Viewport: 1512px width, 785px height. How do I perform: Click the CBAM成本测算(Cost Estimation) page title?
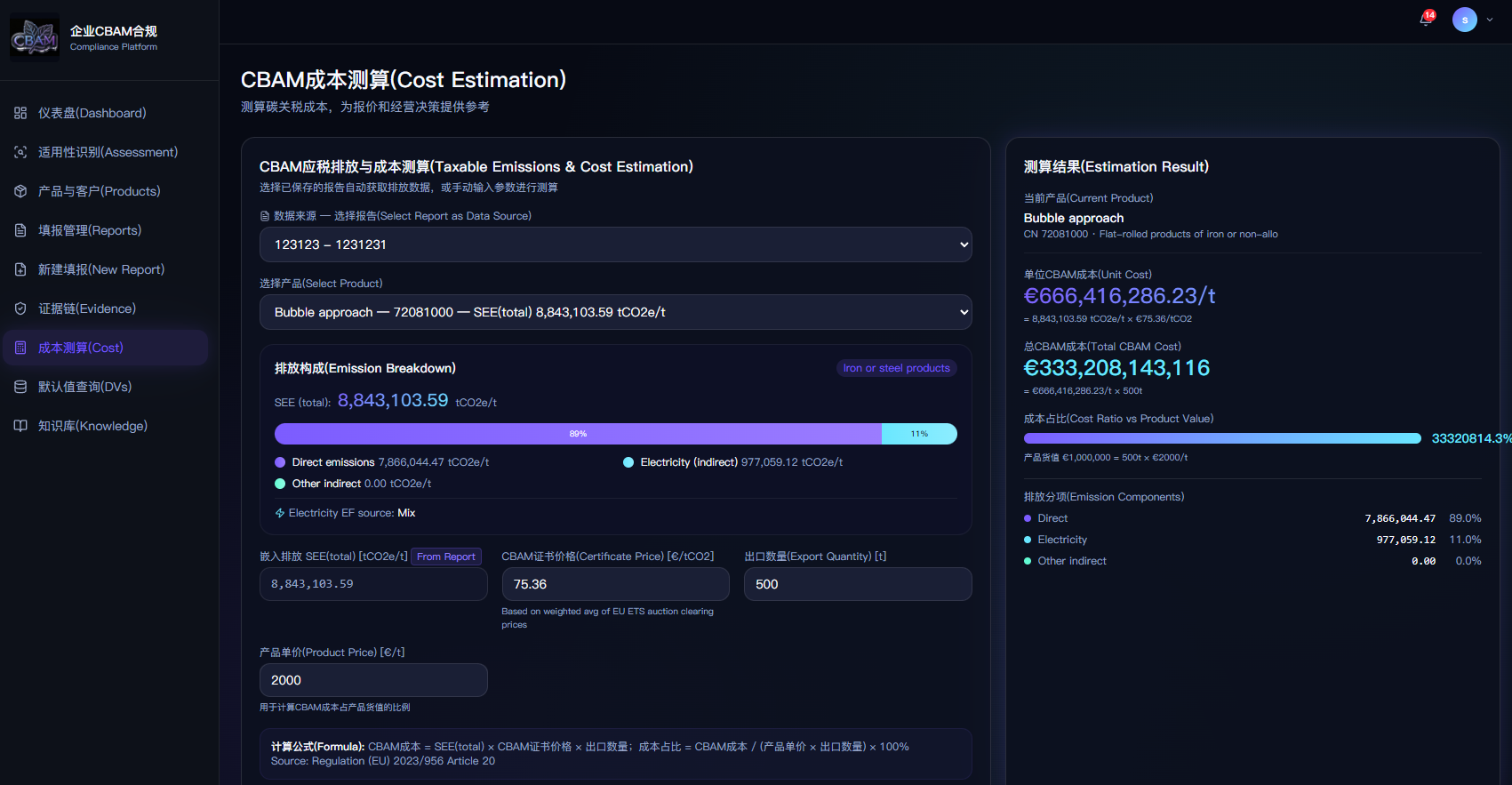pyautogui.click(x=404, y=80)
